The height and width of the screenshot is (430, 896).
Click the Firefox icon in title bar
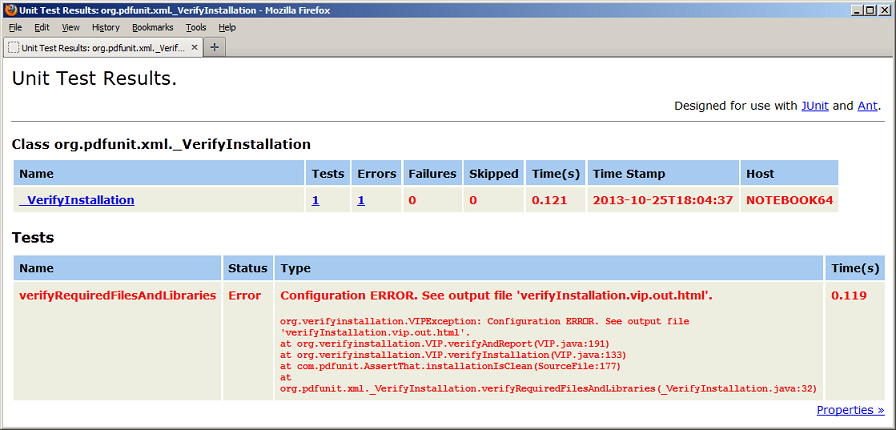point(10,10)
